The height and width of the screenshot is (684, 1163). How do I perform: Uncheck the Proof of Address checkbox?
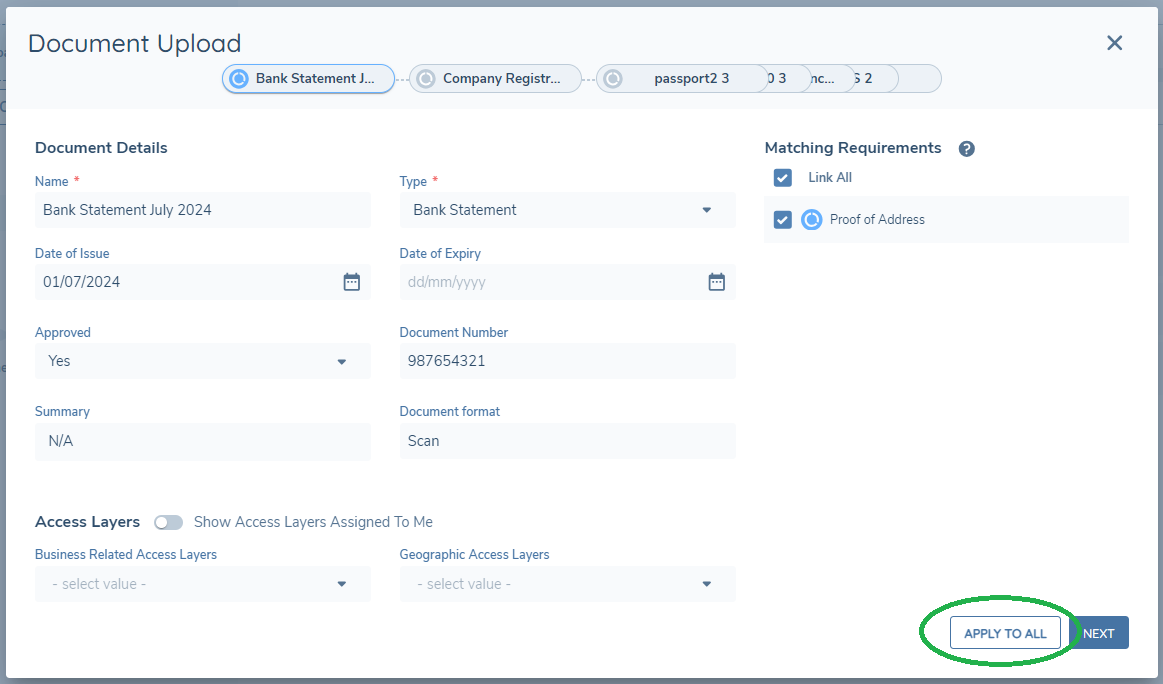coord(783,220)
